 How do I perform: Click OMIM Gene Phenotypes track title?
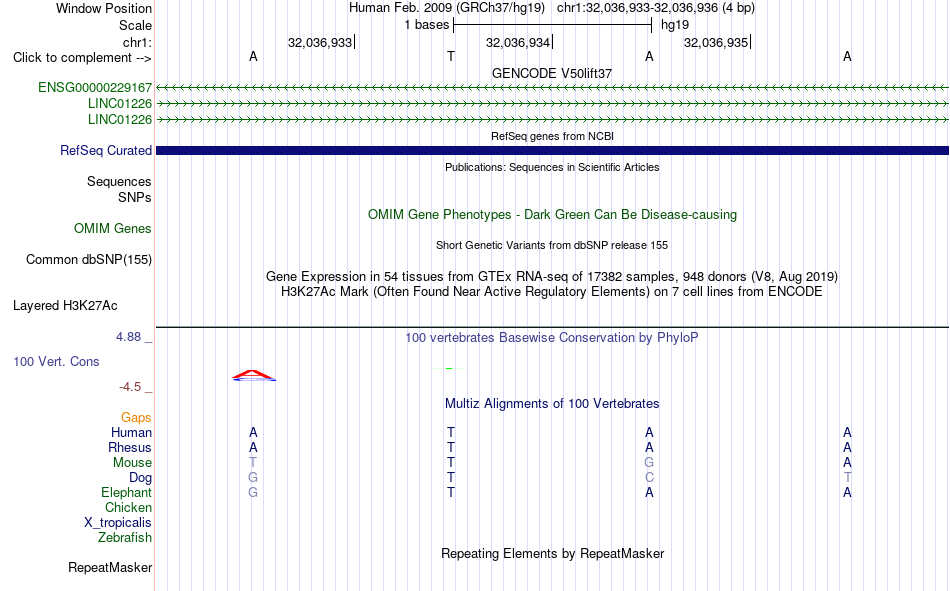(x=552, y=215)
